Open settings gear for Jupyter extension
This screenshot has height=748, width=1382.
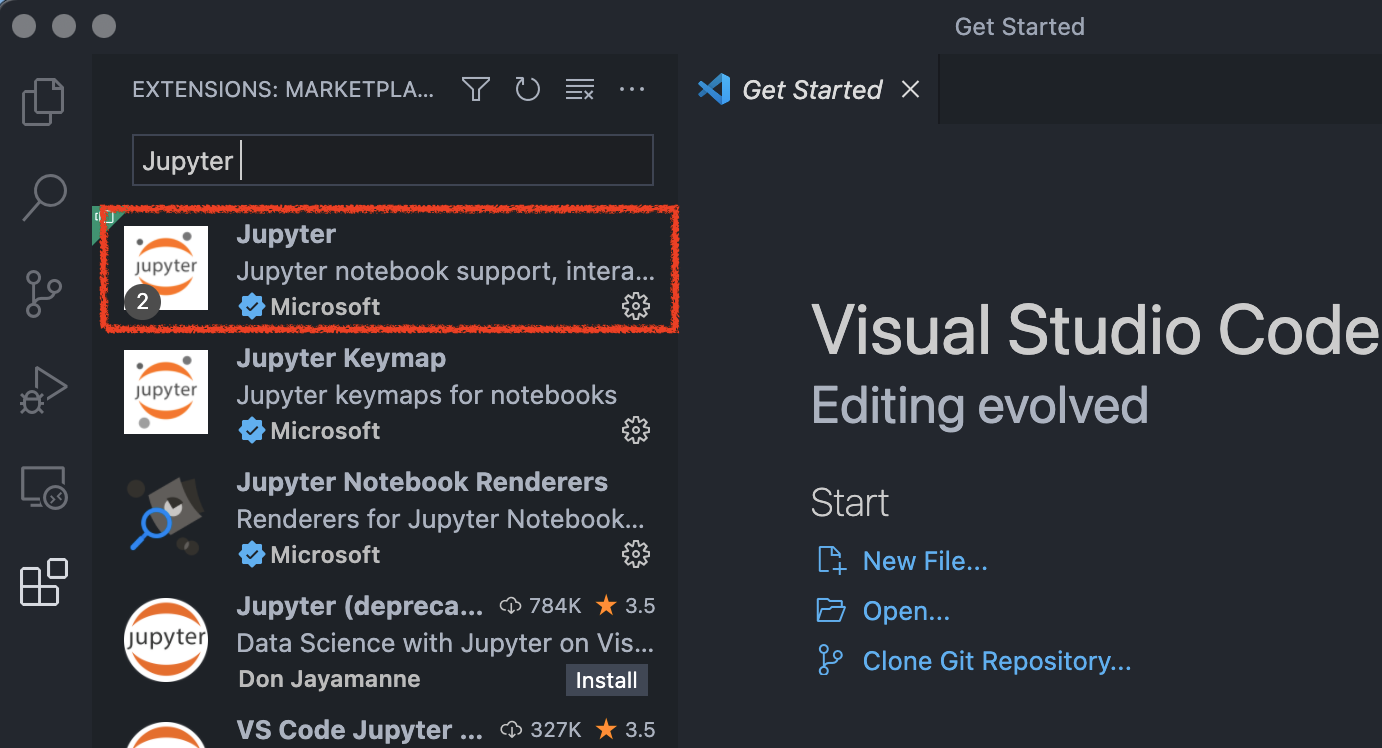coord(636,306)
